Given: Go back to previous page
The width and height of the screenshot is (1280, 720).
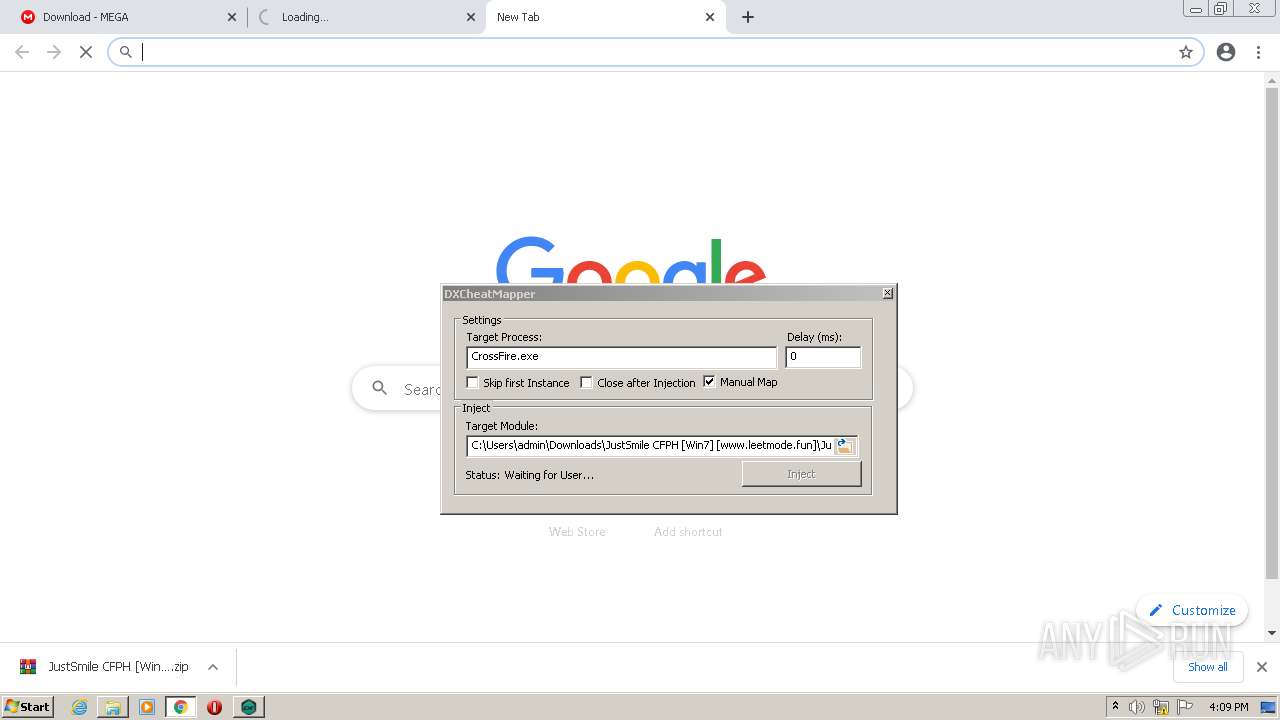Looking at the screenshot, I should (22, 52).
